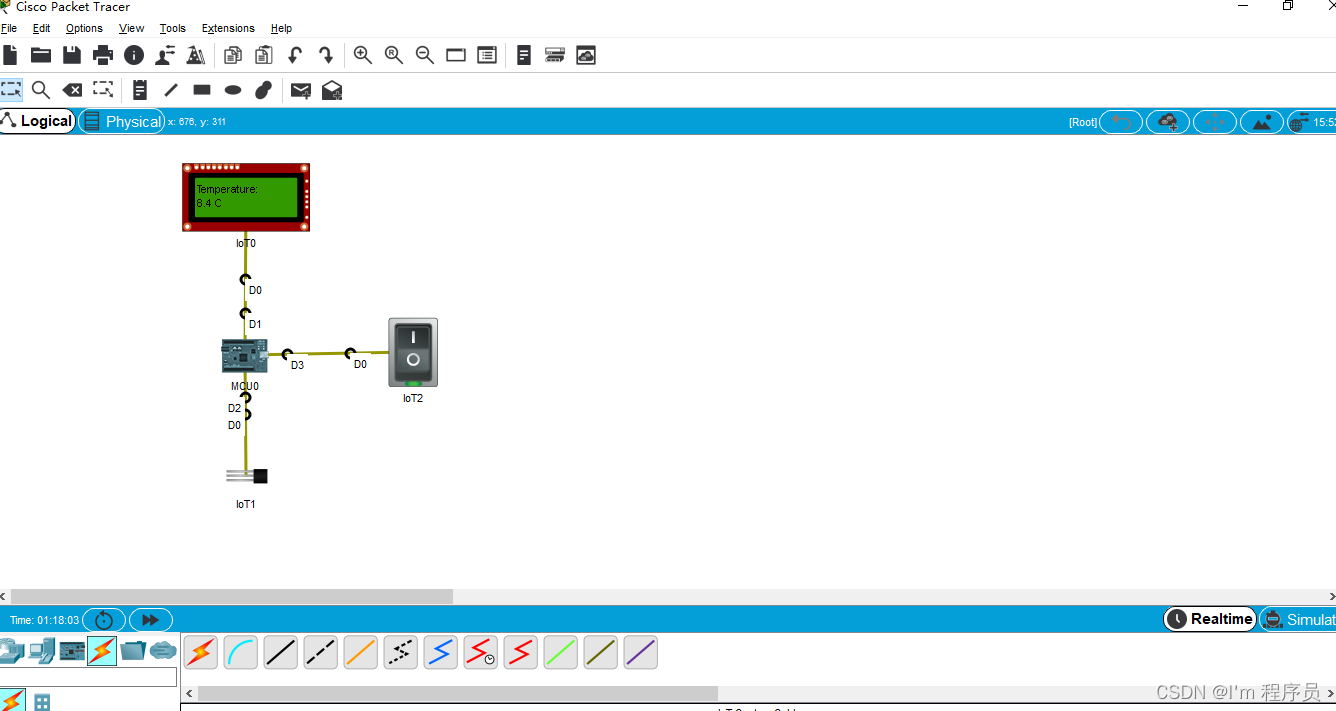Click the Copy icon in toolbar
Screen dimensions: 1336x711
[x=233, y=55]
